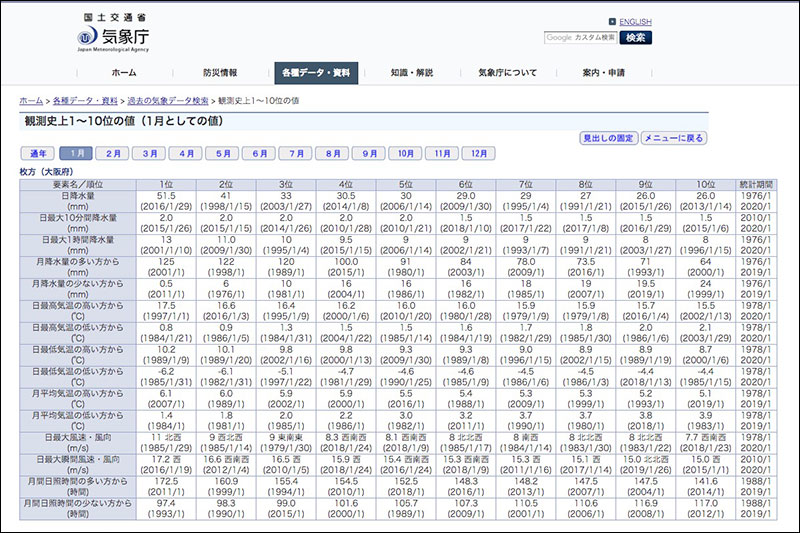
Task: Open the ホーム navigation menu
Action: (124, 73)
